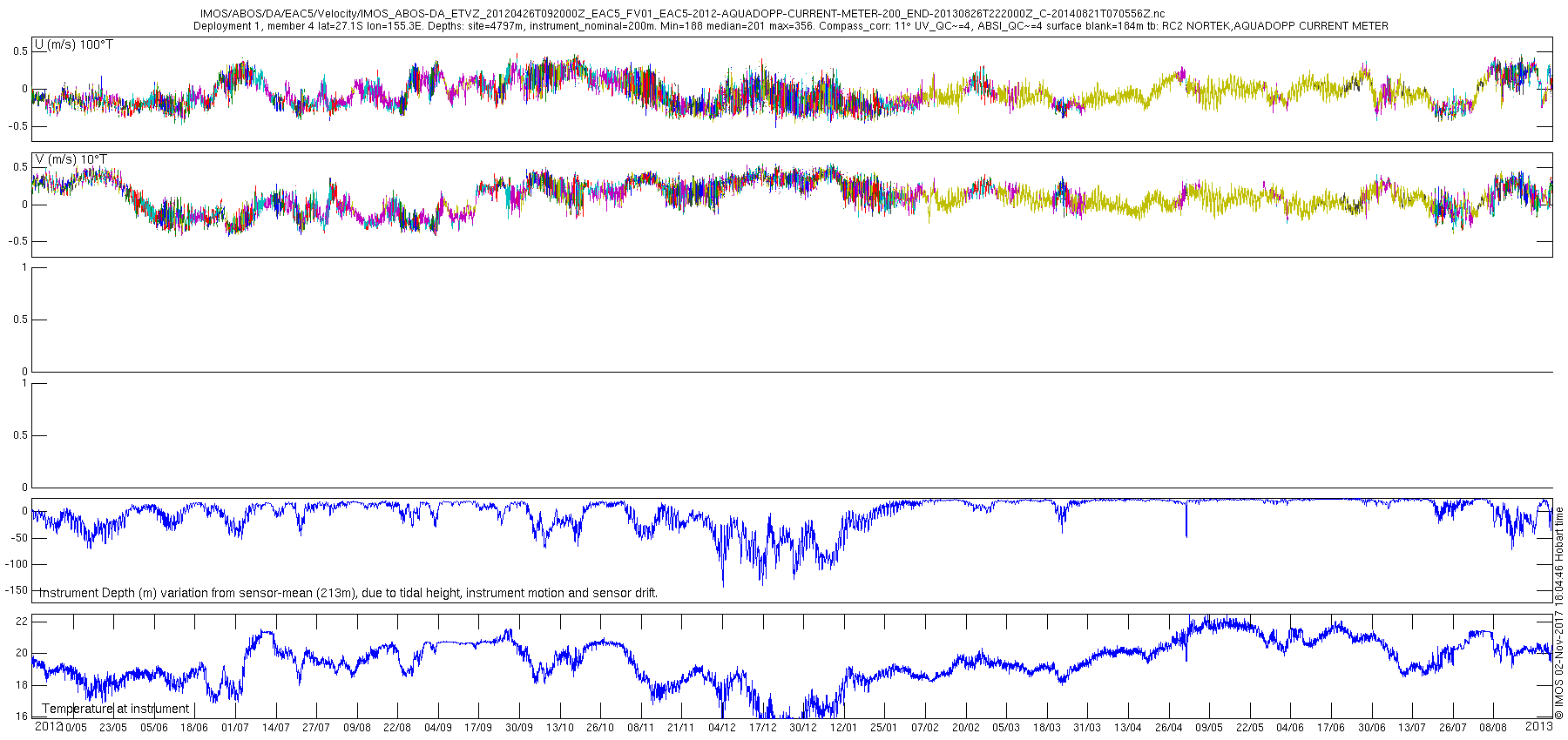Choose the '12/01' date tick label
This screenshot has height=740, width=1568.
pos(844,728)
